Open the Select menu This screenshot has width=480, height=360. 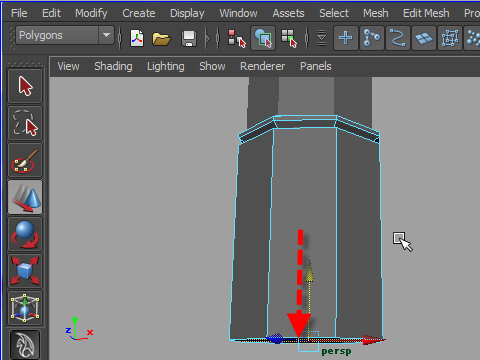point(334,13)
